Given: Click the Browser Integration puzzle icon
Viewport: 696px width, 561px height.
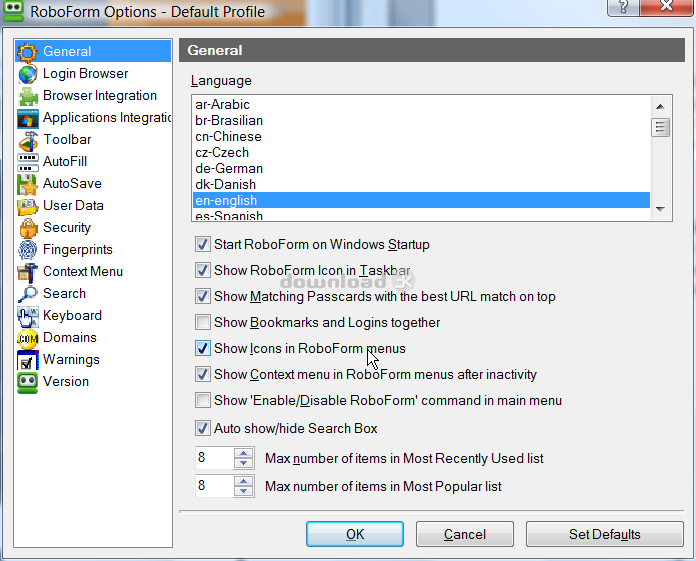Looking at the screenshot, I should click(x=28, y=96).
